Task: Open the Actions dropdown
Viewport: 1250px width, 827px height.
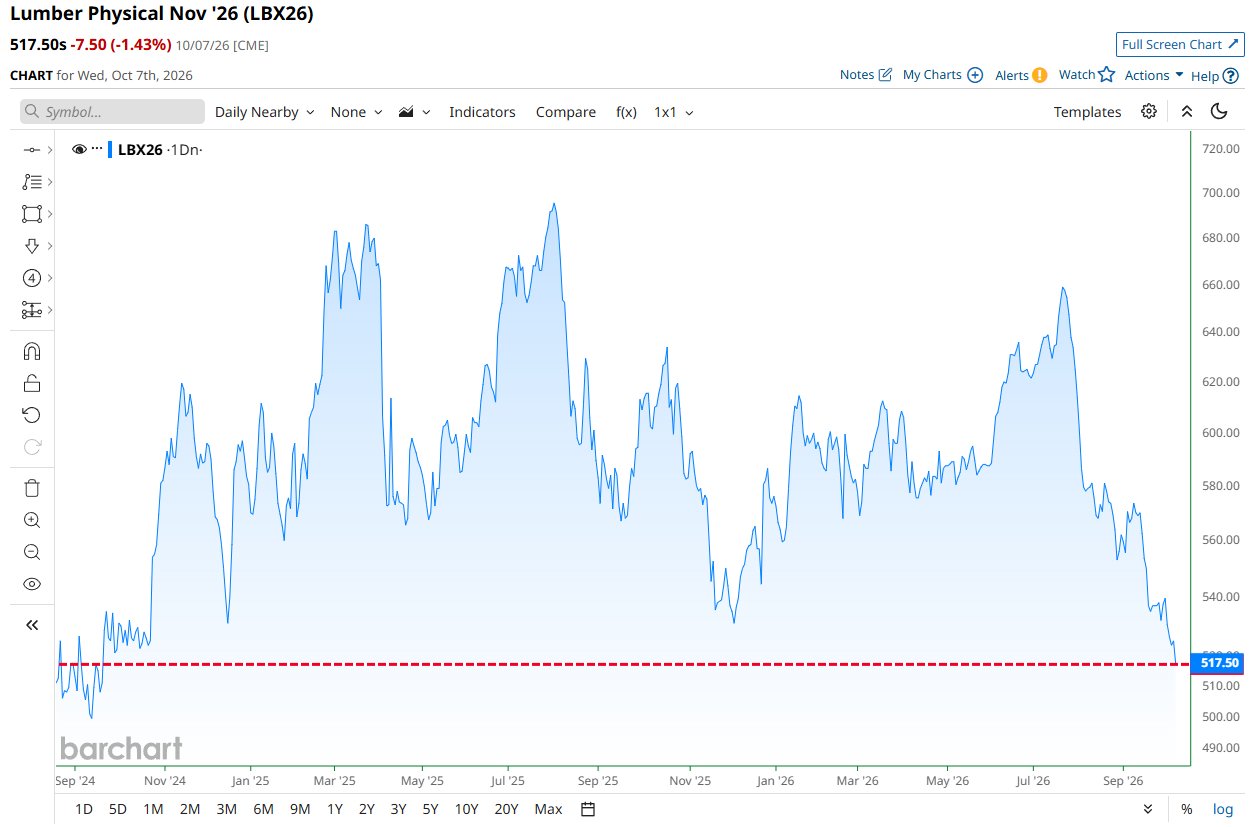Action: 1154,75
